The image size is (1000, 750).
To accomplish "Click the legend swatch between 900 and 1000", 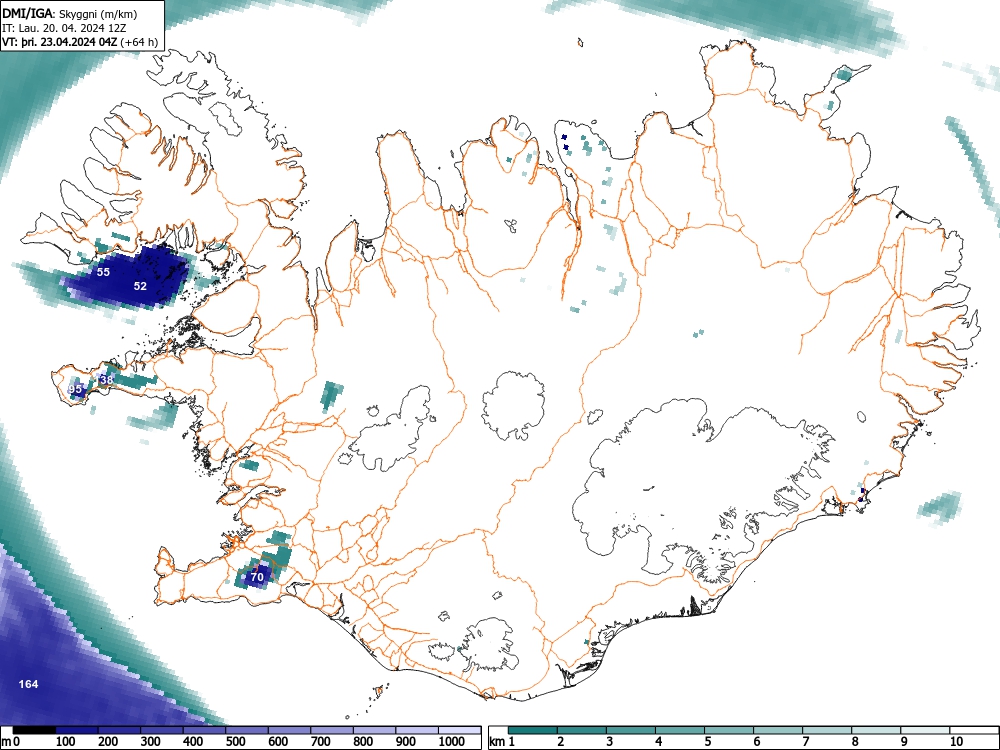I will (417, 730).
